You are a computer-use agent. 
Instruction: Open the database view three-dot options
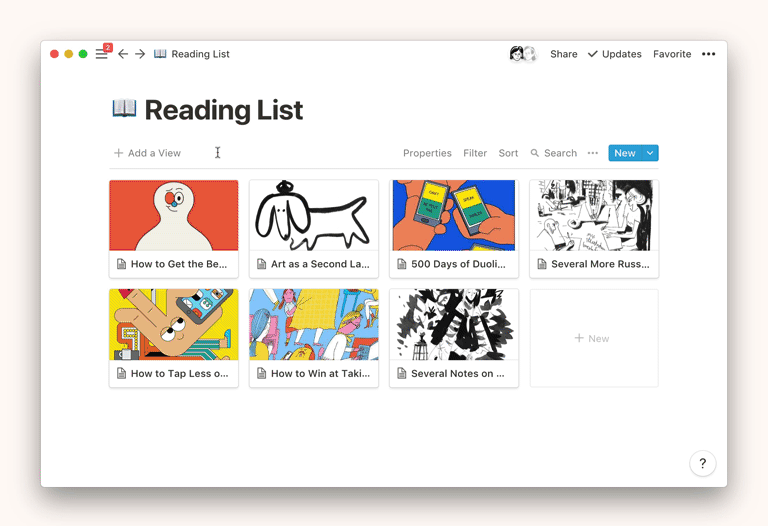pos(593,153)
